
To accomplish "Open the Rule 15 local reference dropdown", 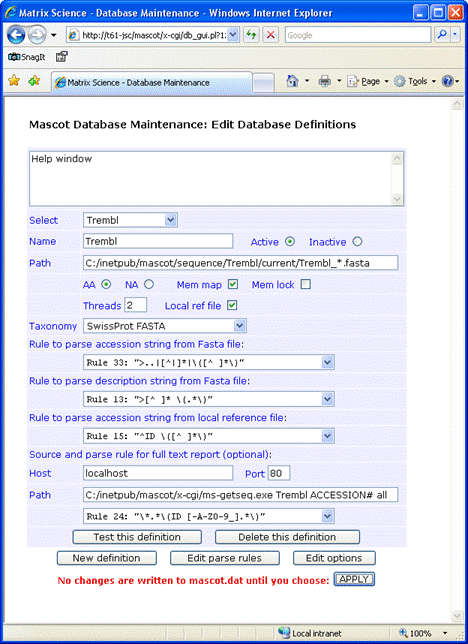I will 209,436.
